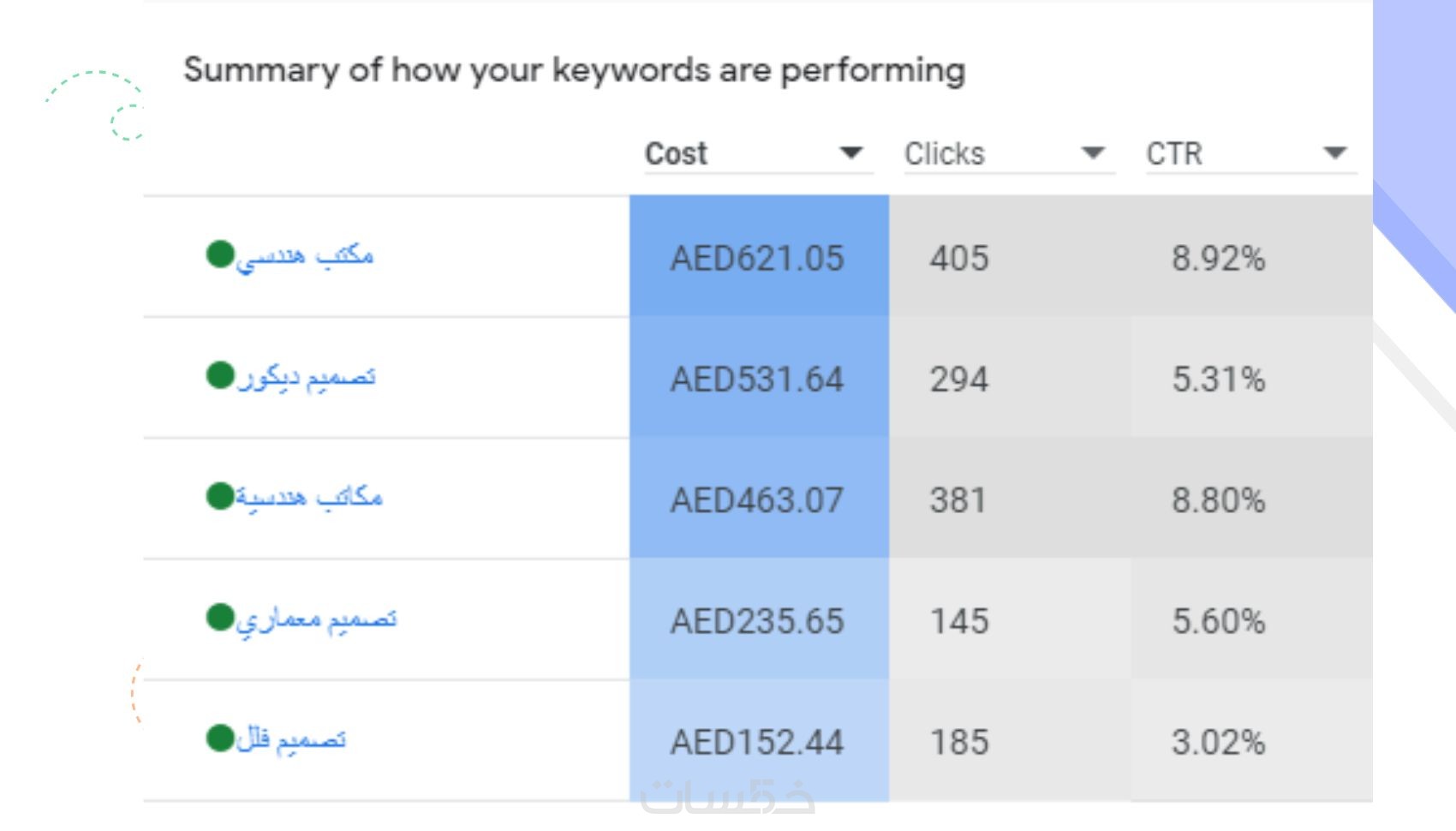Click the 381 clicks value
Viewport: 1456px width, 831px height.
pyautogui.click(x=958, y=500)
